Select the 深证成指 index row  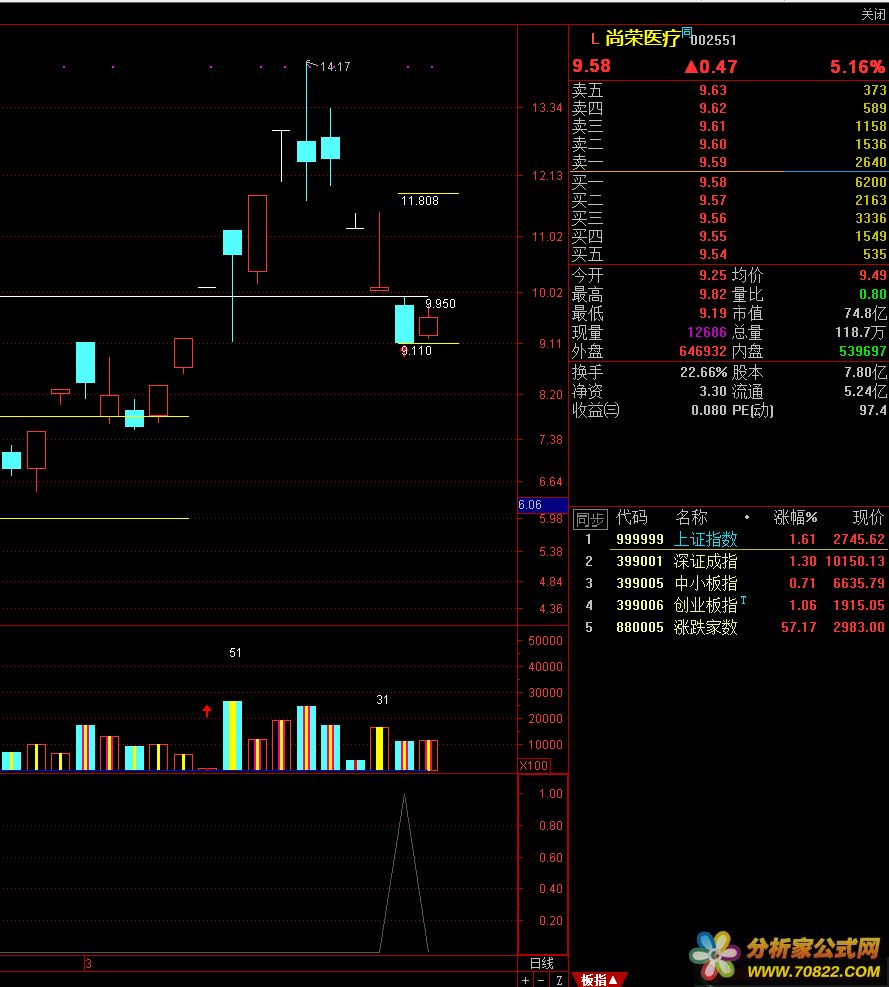[x=705, y=561]
